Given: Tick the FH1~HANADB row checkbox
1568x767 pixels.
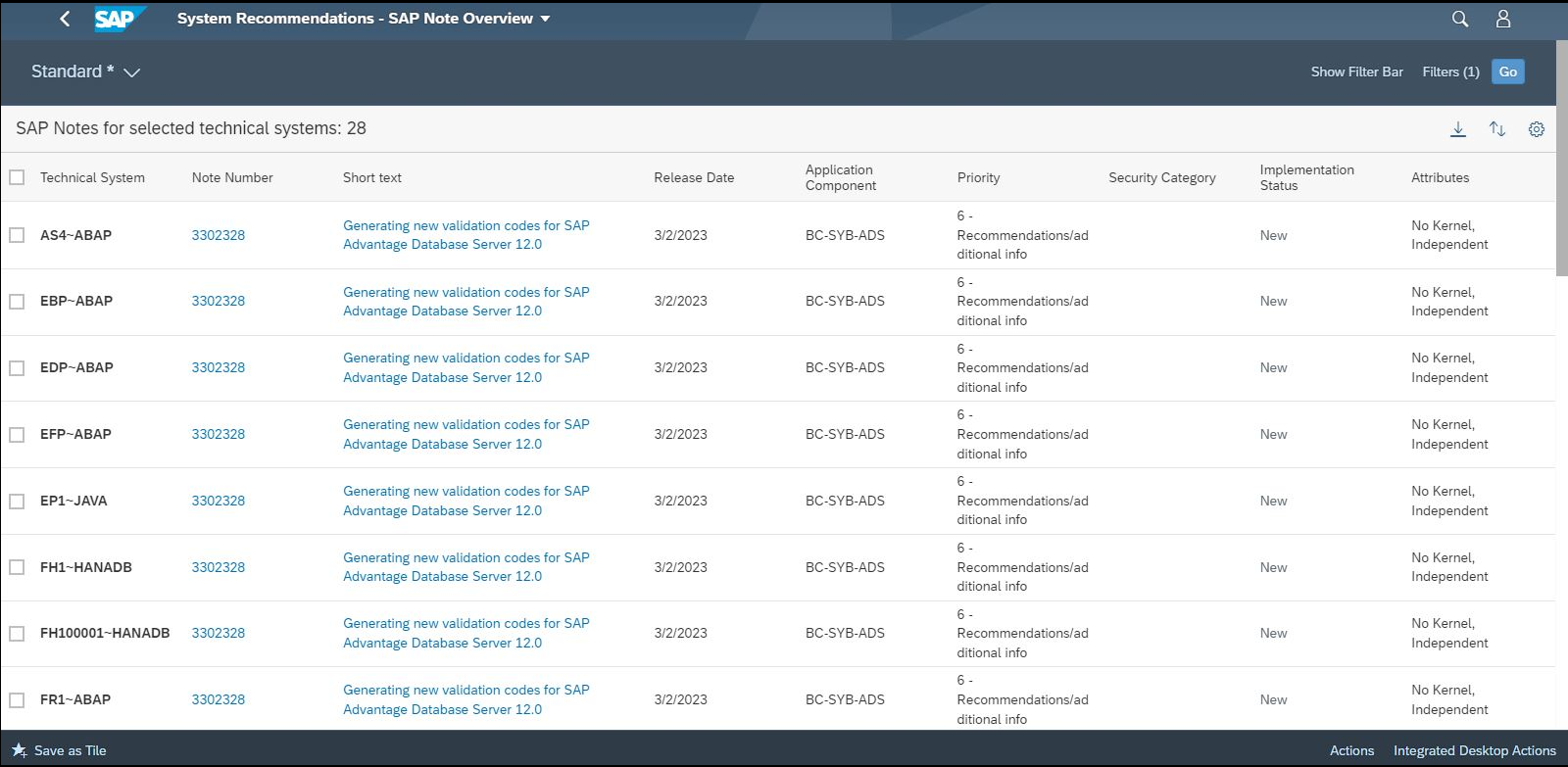Looking at the screenshot, I should pos(17,567).
